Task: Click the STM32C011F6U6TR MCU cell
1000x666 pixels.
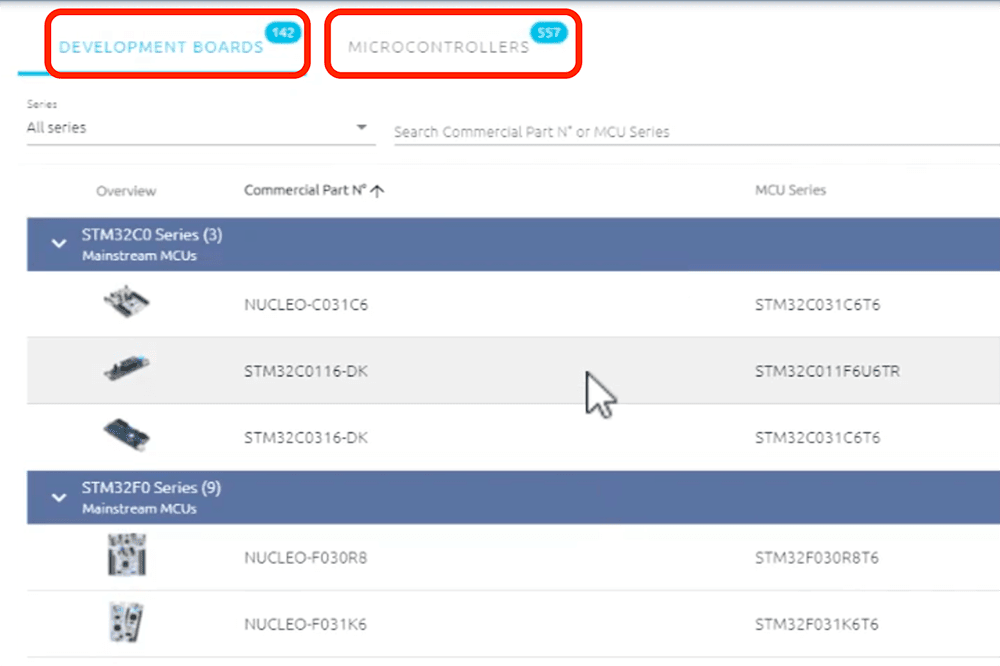Action: click(x=827, y=371)
